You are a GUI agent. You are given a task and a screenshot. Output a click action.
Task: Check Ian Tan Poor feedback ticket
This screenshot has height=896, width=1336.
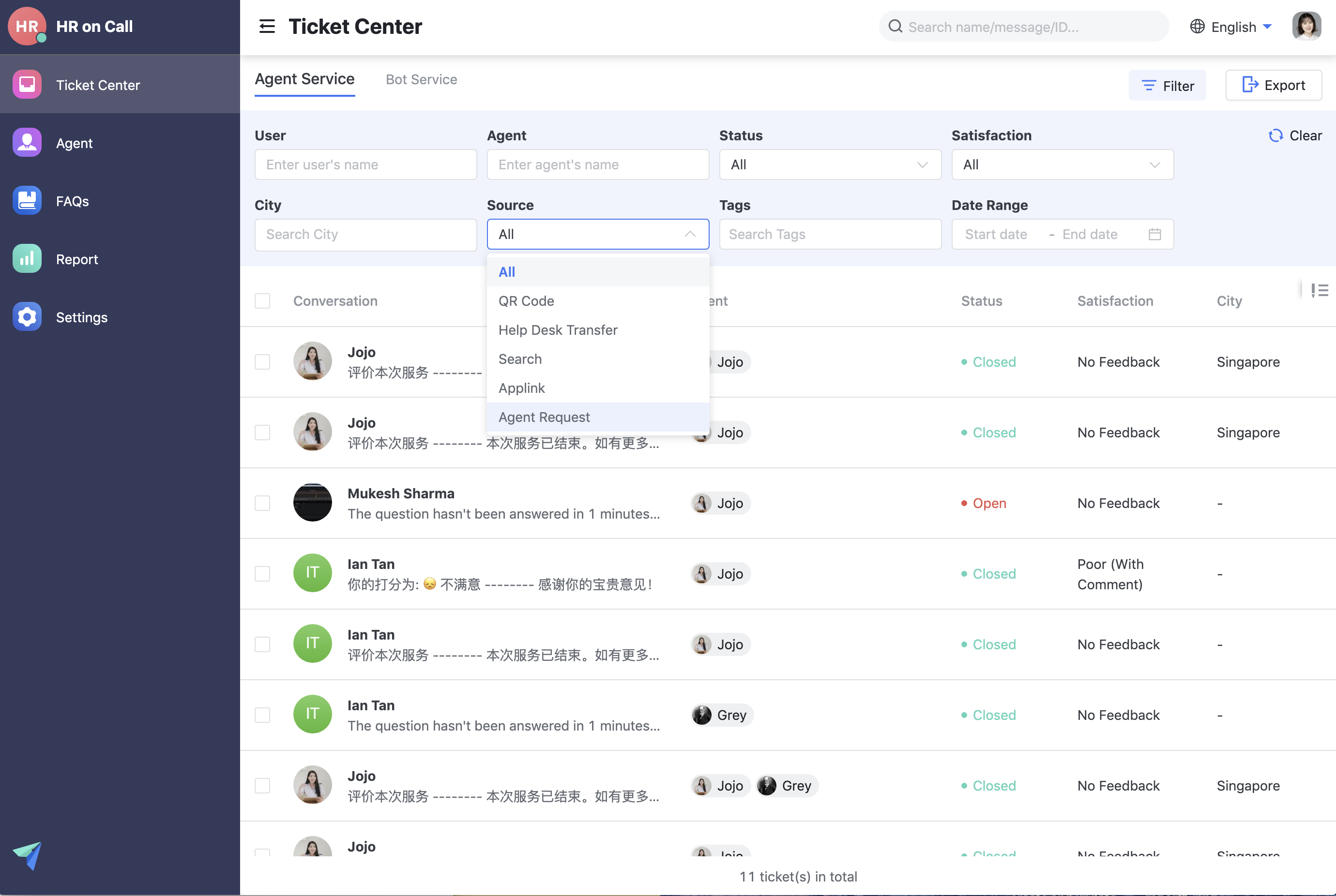pos(262,574)
